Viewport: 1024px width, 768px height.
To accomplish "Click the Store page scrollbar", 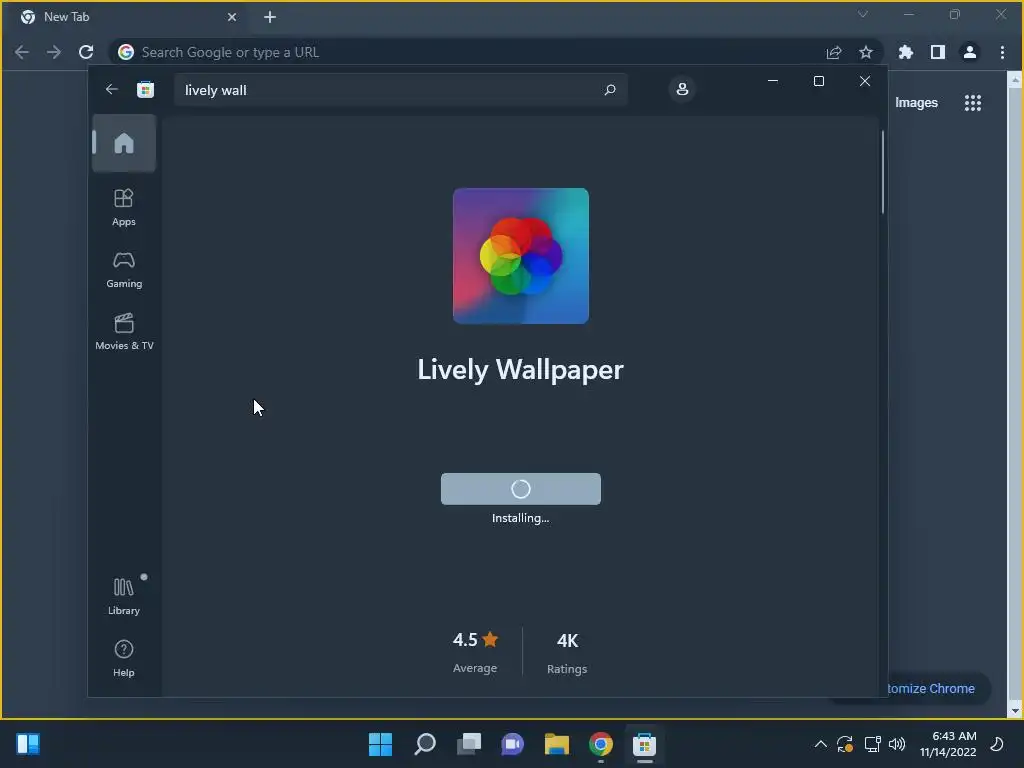I will click(882, 172).
